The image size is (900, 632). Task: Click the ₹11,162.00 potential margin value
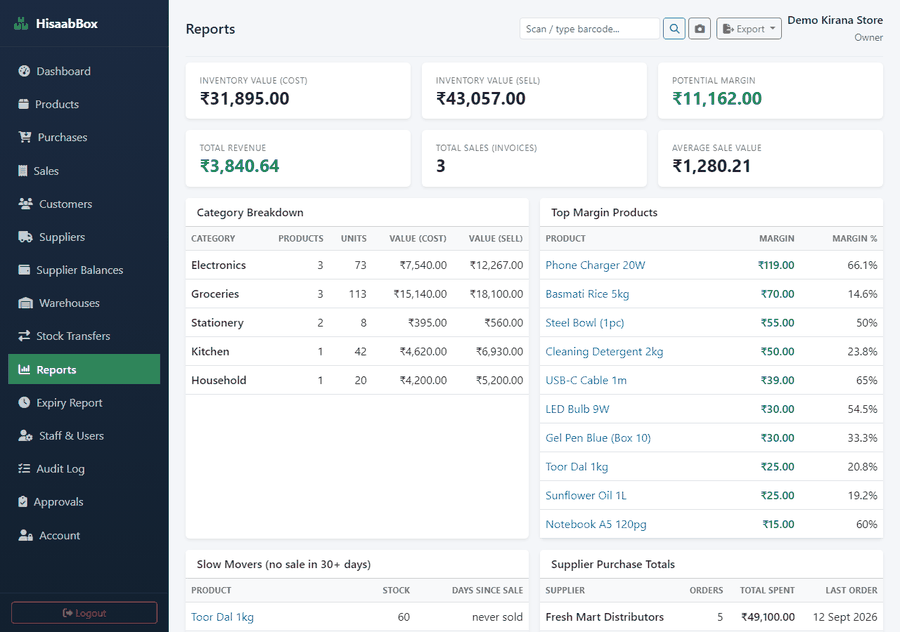[717, 99]
